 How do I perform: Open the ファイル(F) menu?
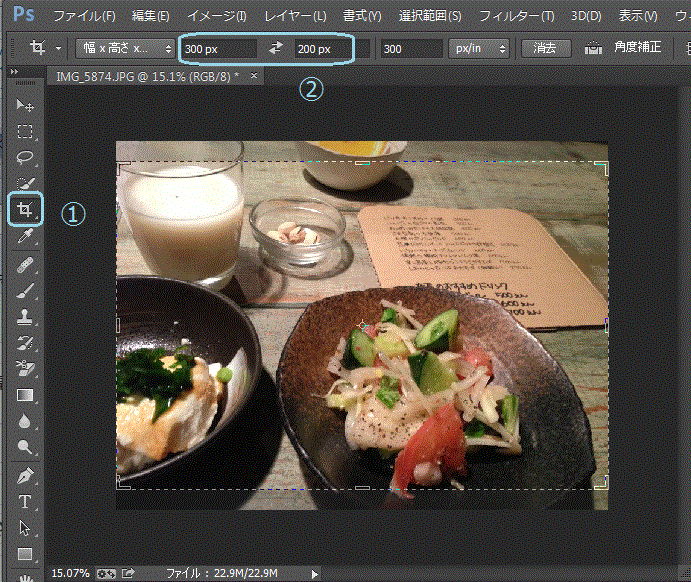[x=84, y=16]
